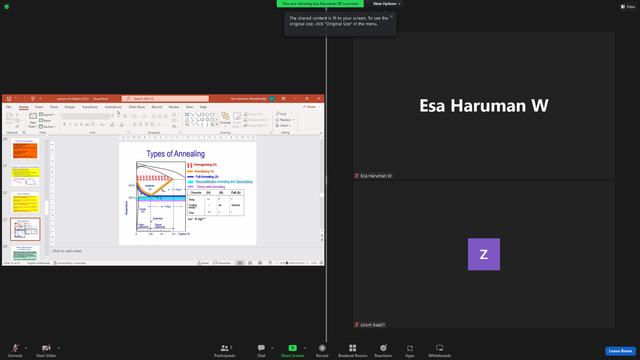
Task: Expand chat options arrow beside Chat
Action: tap(272, 348)
